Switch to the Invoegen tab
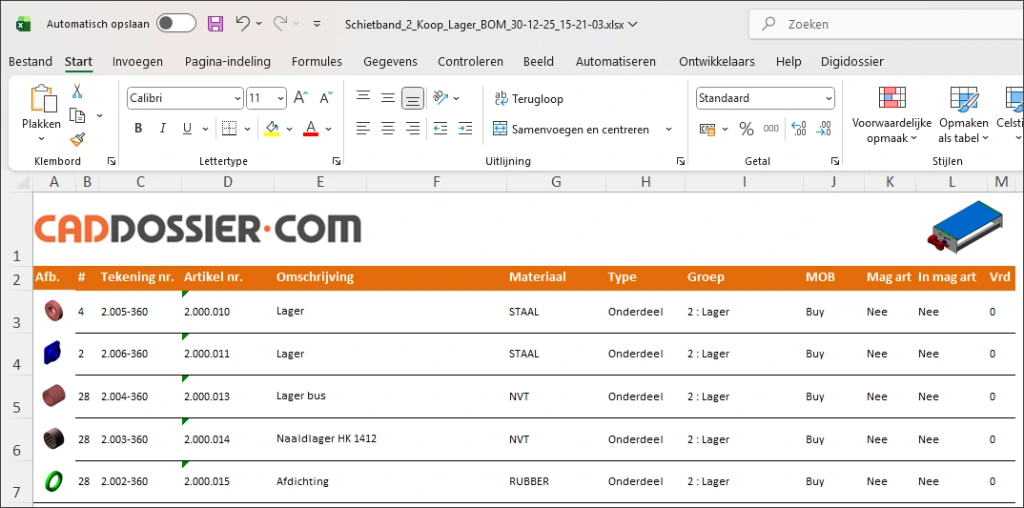Screen dimensions: 1024x508 point(138,61)
